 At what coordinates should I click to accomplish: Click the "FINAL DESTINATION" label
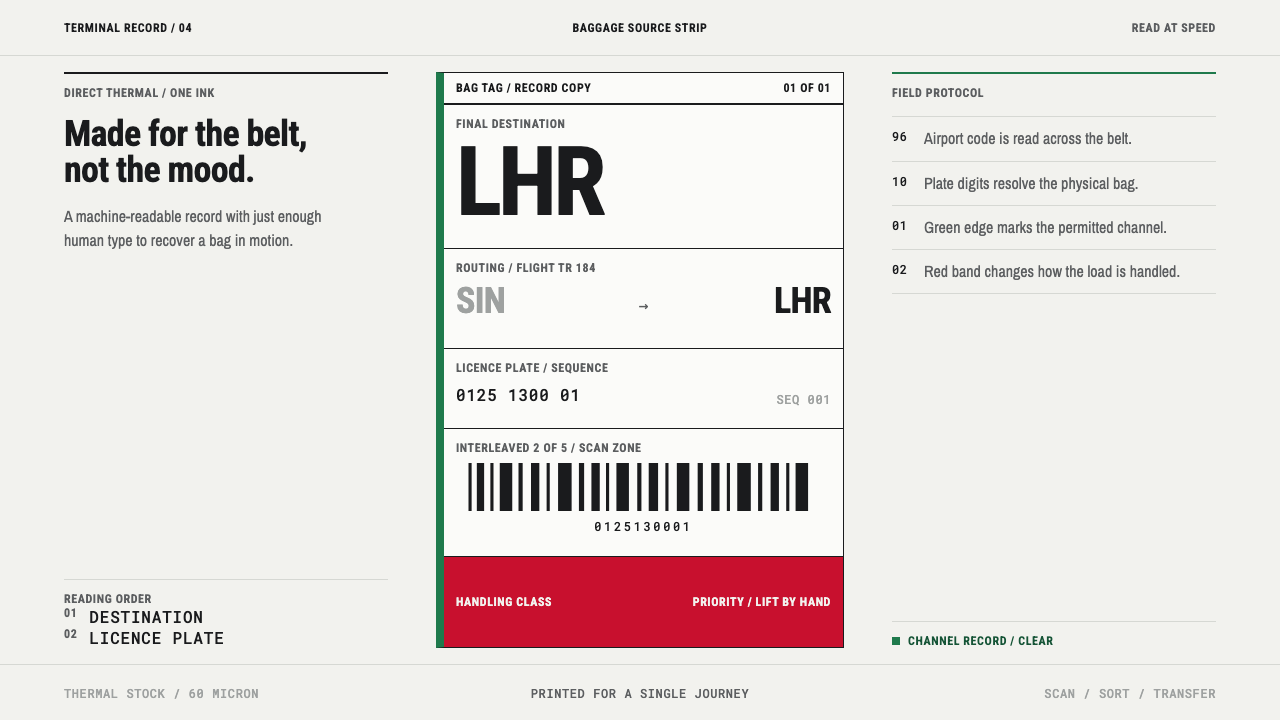(x=510, y=124)
